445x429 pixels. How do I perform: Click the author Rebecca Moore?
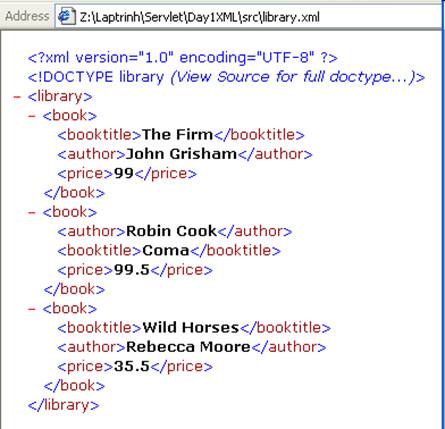188,347
